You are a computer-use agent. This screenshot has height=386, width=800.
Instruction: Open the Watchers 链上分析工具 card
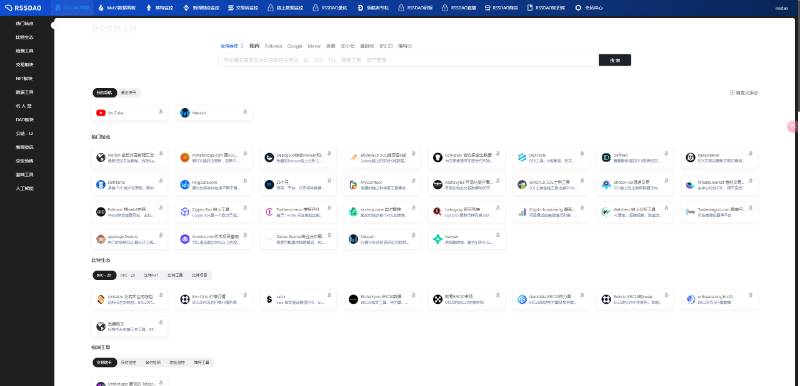[x=635, y=212]
